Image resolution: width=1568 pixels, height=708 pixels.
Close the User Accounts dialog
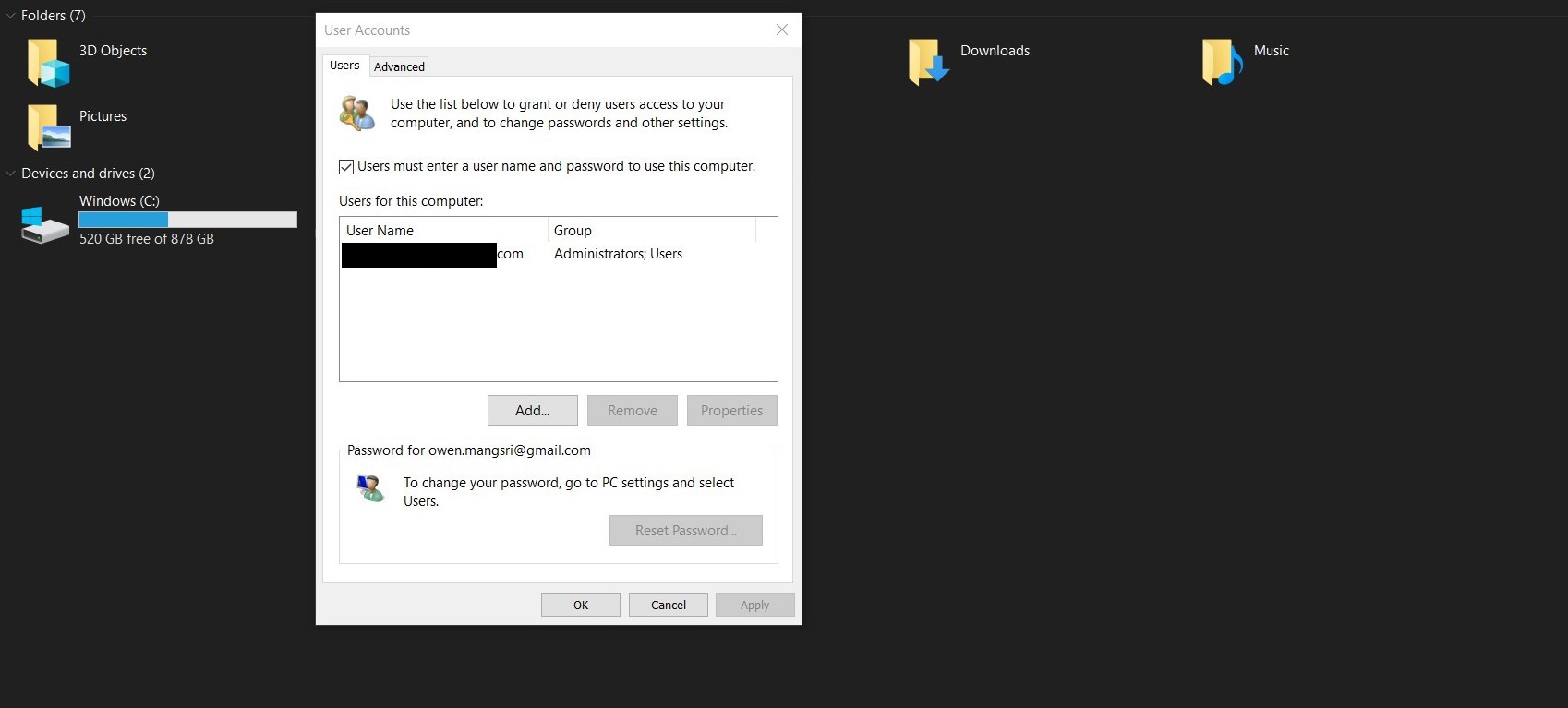click(x=782, y=30)
